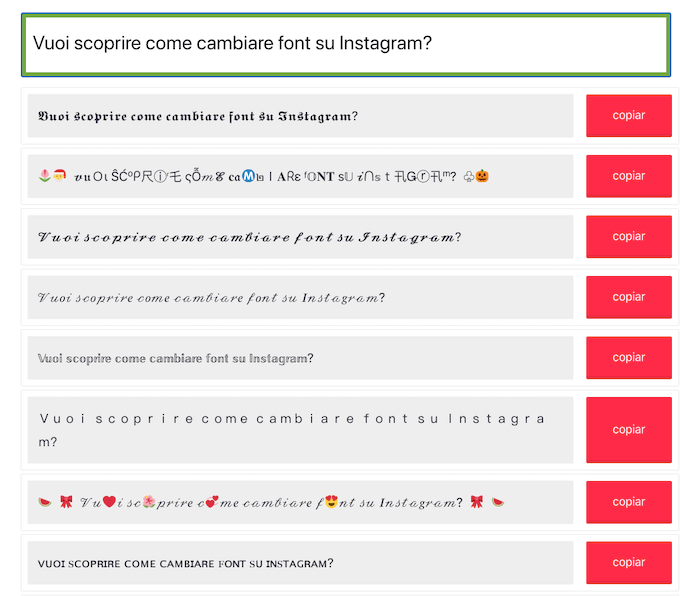This screenshot has height=596, width=700.
Task: Click the leftmost watermelon emoji
Action: (x=44, y=502)
